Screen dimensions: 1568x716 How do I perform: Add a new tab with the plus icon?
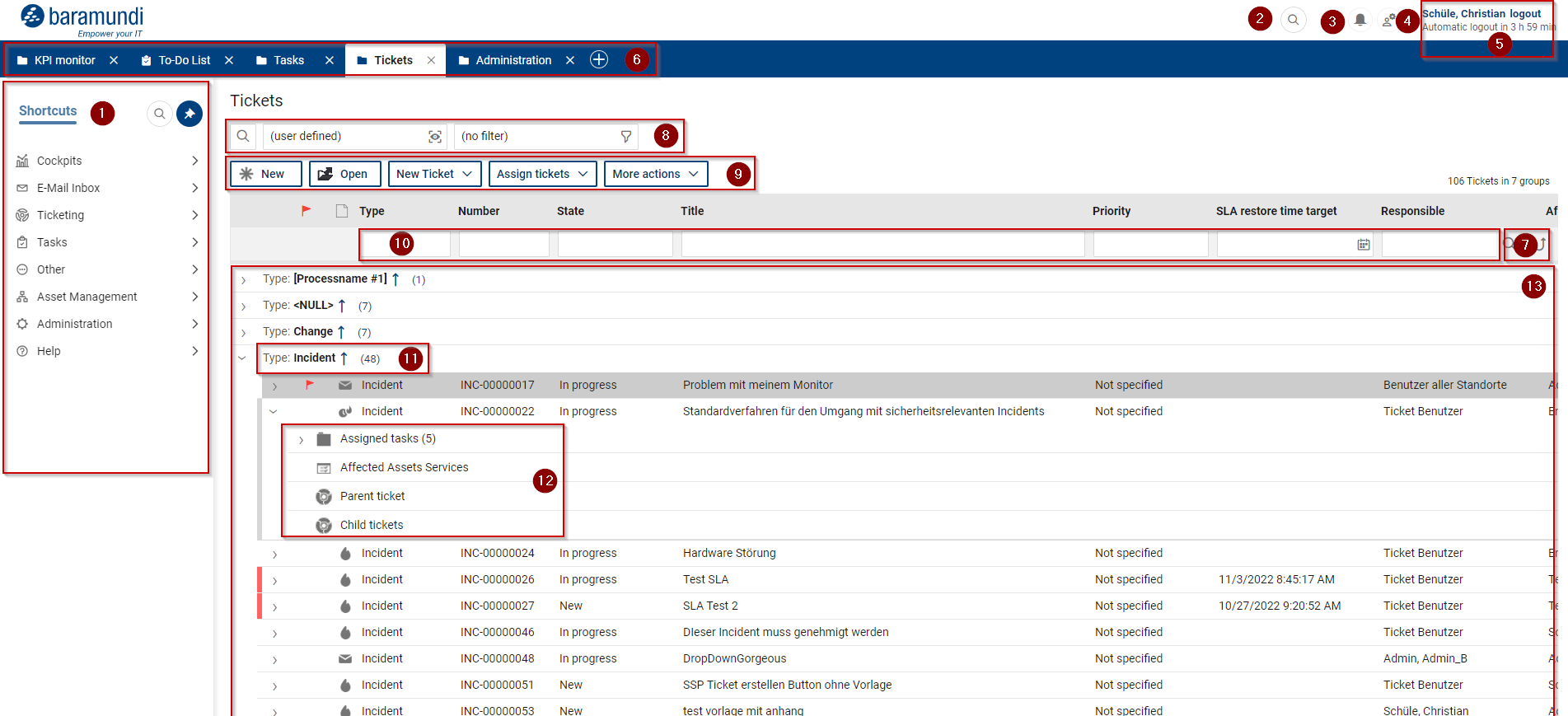click(x=599, y=59)
